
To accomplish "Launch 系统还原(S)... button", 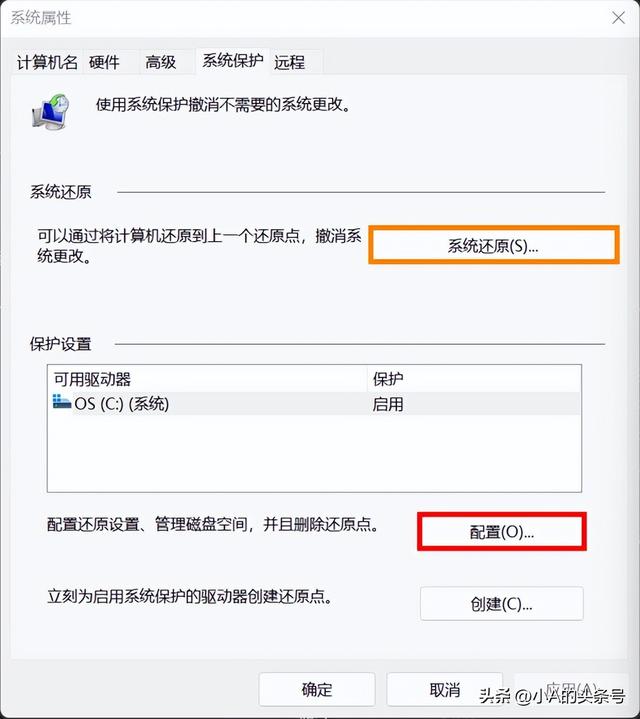I will point(494,245).
